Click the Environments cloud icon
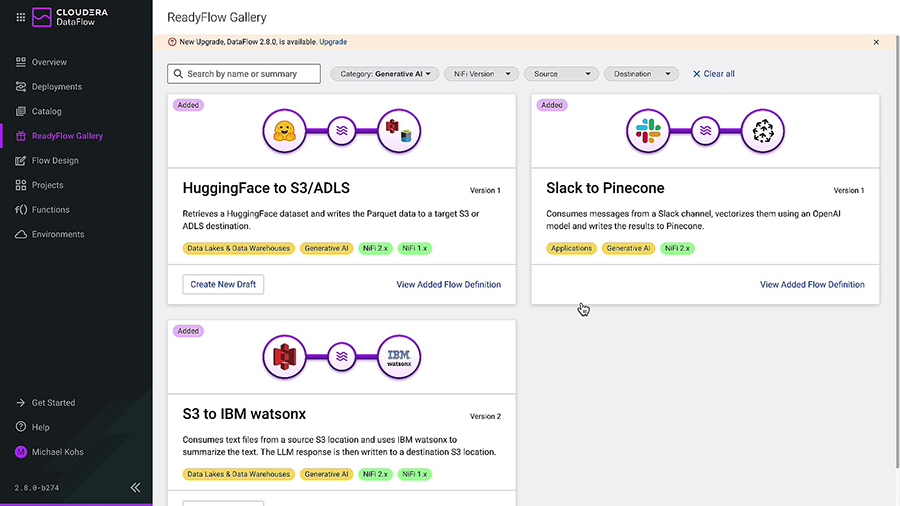The height and width of the screenshot is (506, 900). (x=21, y=234)
